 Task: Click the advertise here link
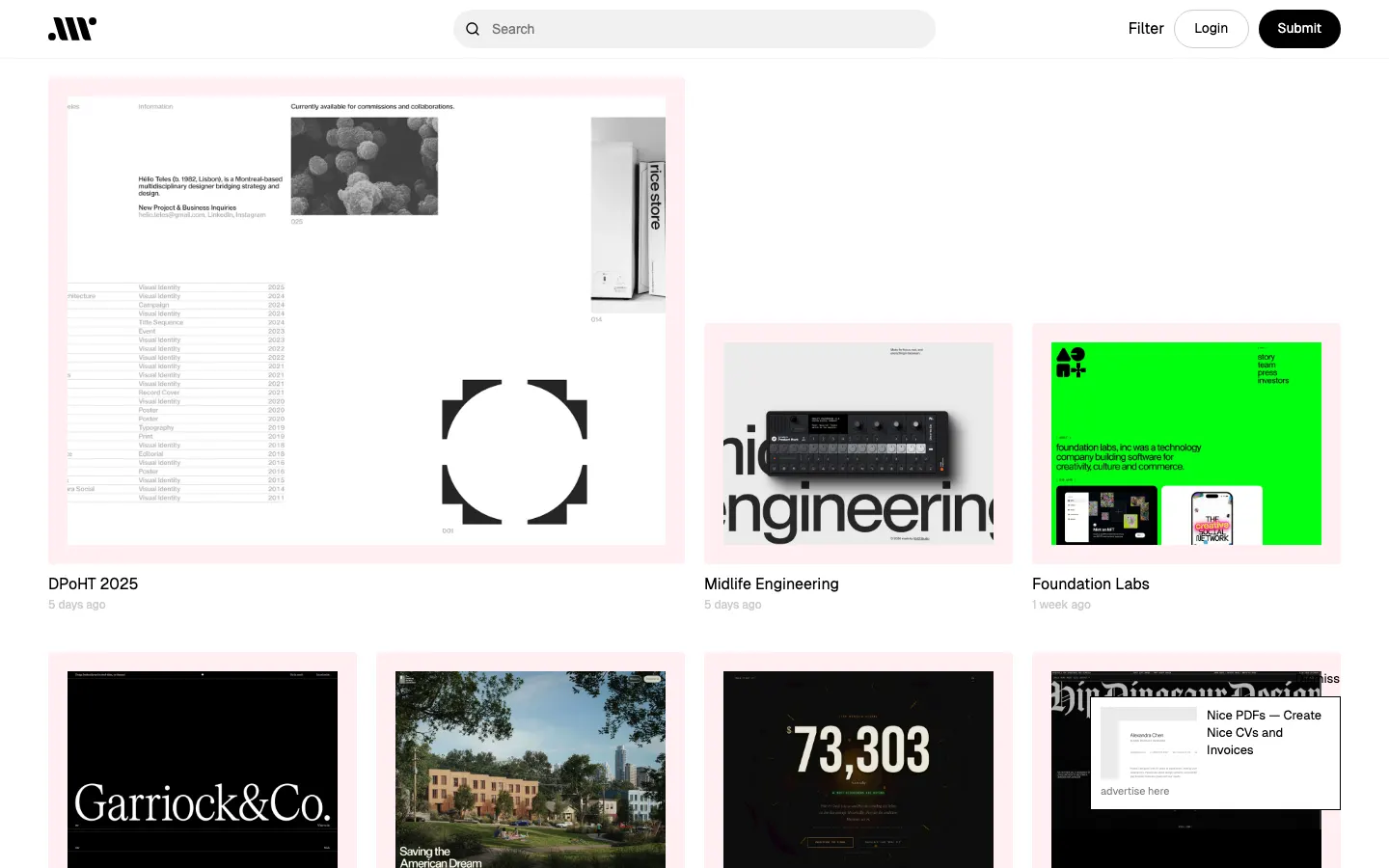tap(1134, 791)
